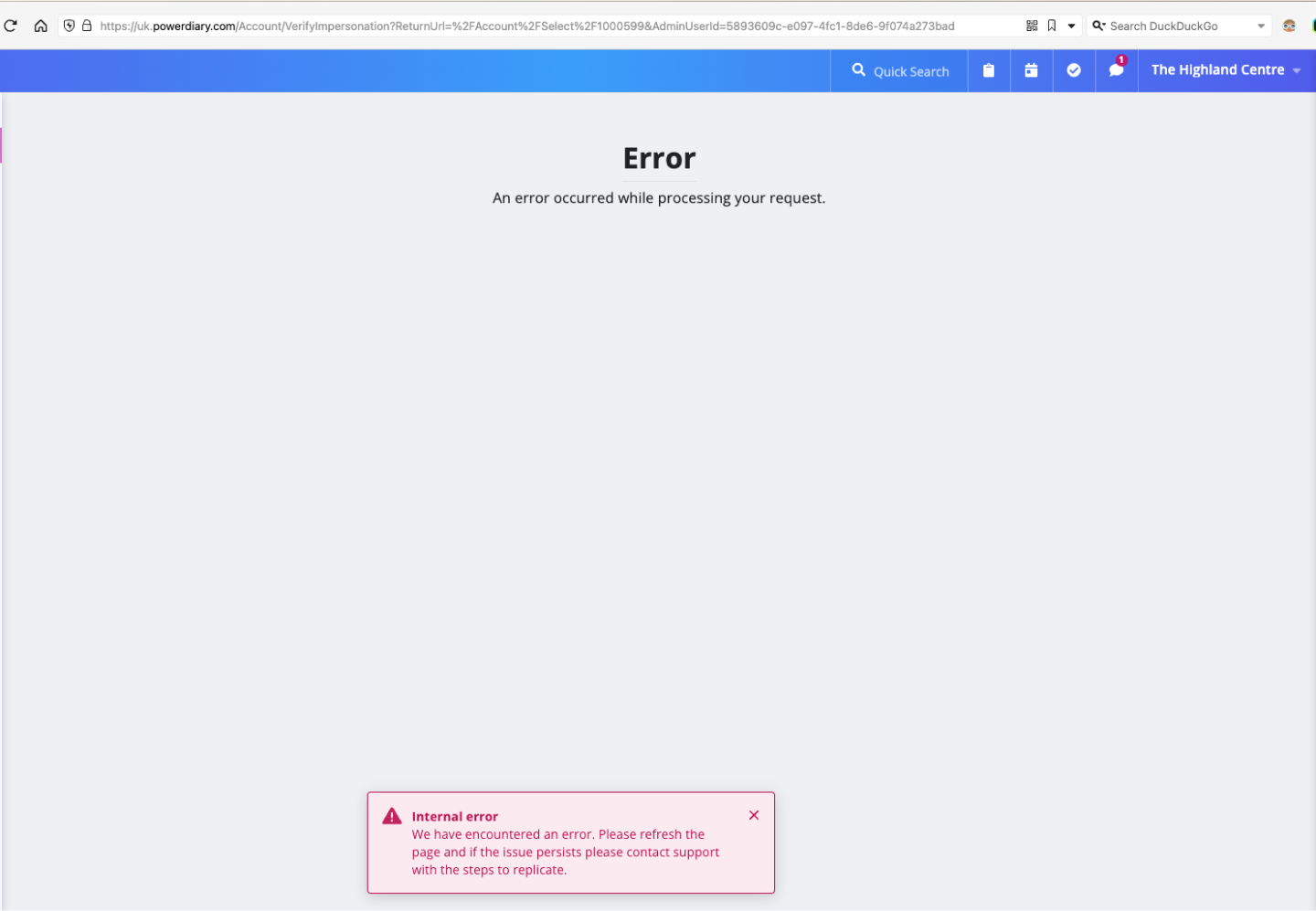Click the QR code icon in address bar
Image resolution: width=1316 pixels, height=911 pixels.
pos(1032,26)
